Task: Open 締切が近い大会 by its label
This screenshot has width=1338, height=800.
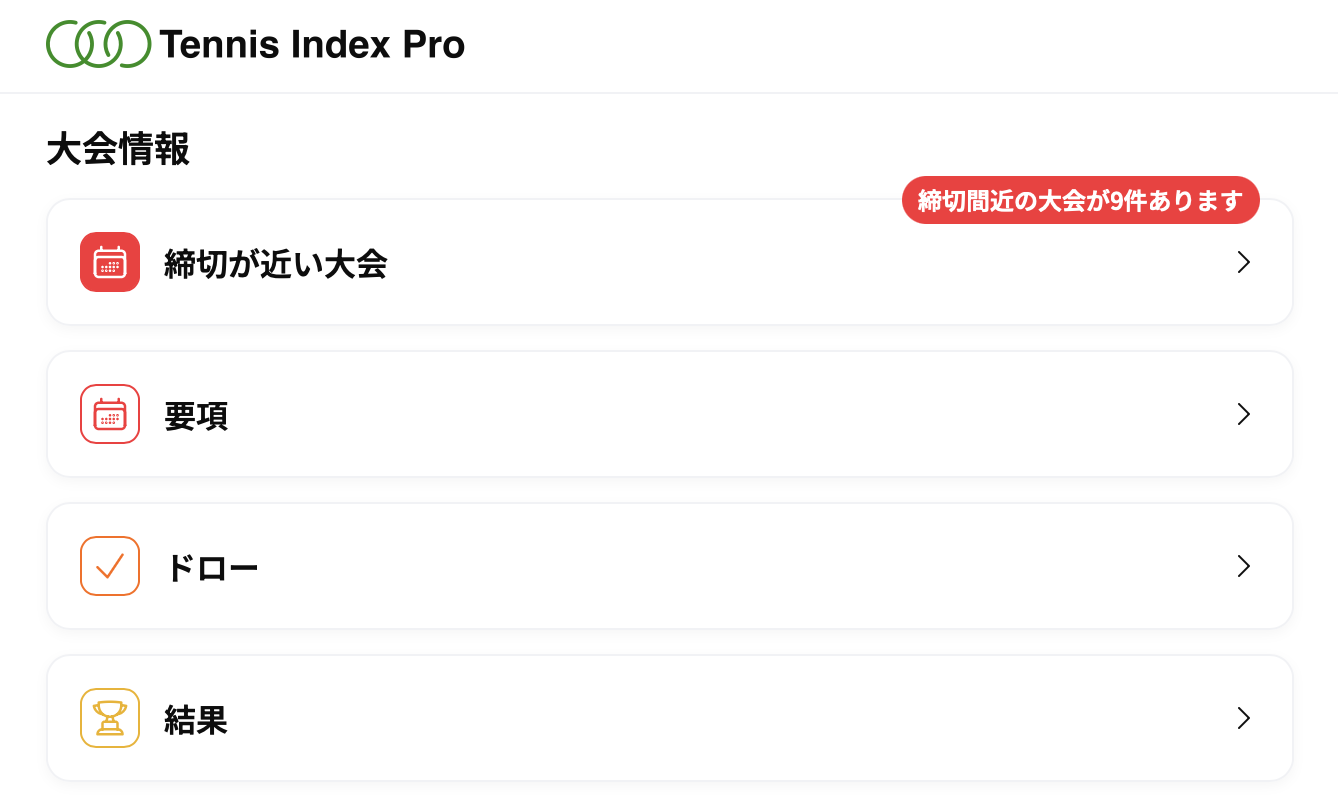Action: (275, 264)
